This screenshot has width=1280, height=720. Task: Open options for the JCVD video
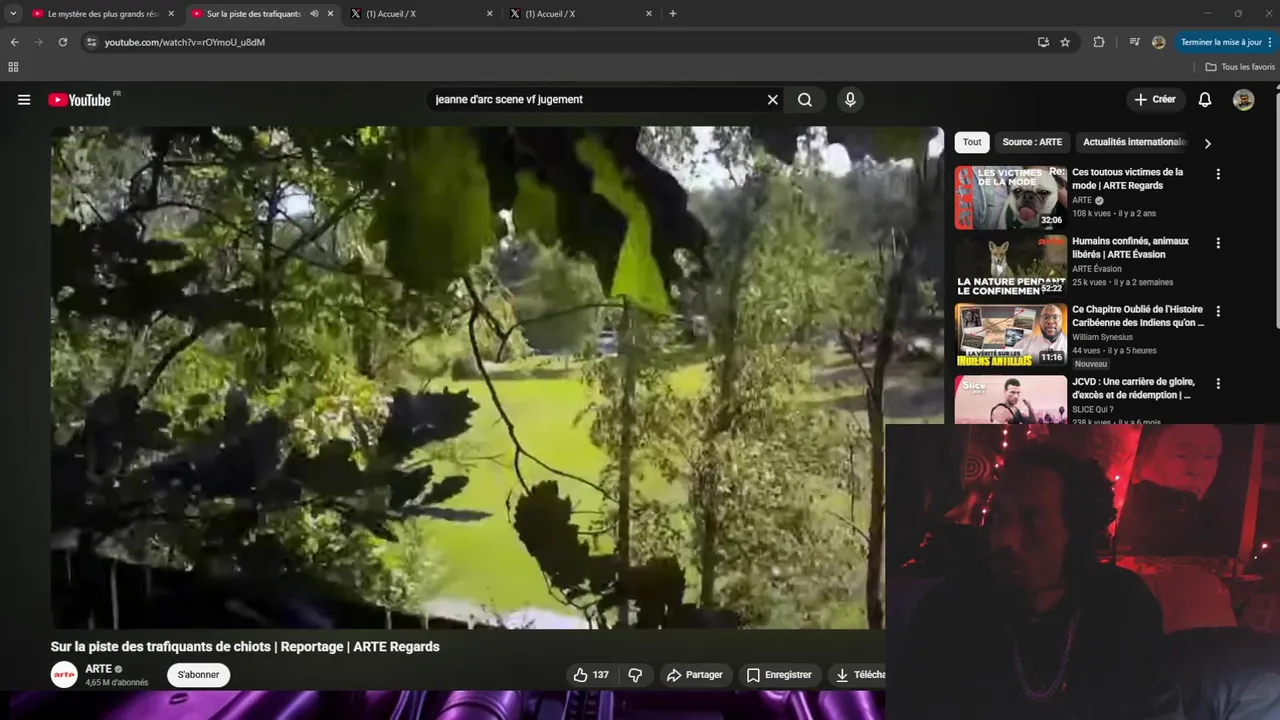point(1218,383)
